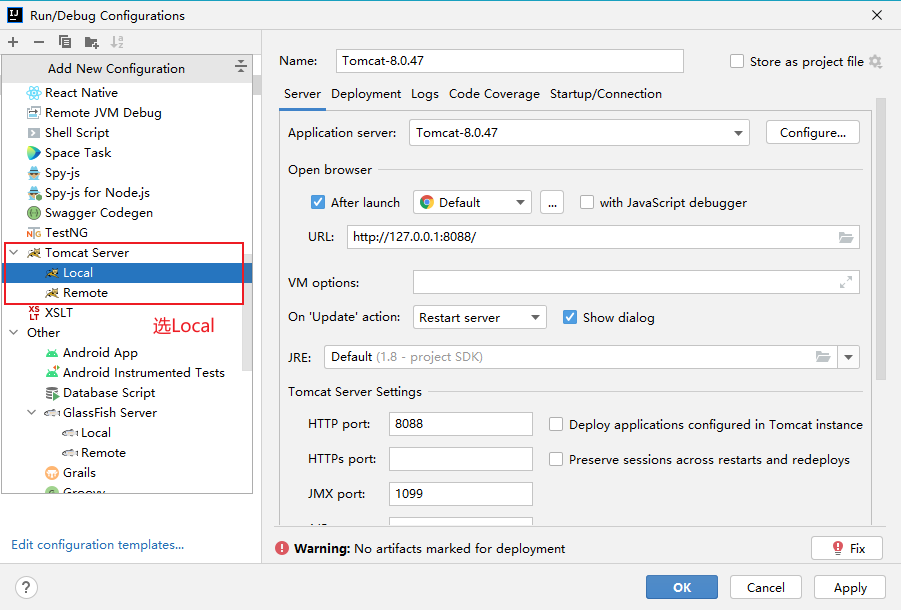Open the Application server dropdown
The image size is (901, 610).
coord(738,133)
